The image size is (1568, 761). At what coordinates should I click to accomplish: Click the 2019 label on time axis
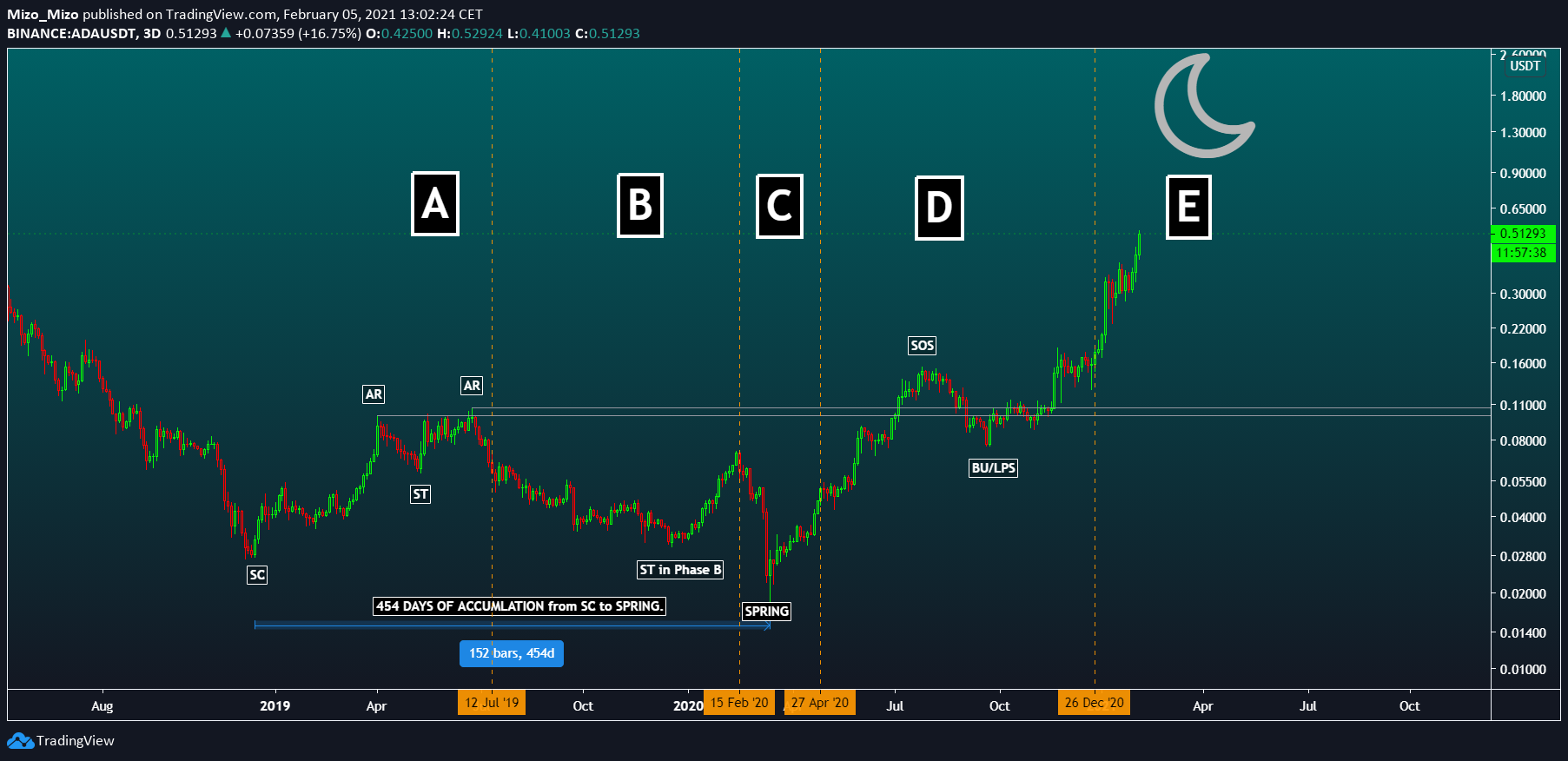[x=275, y=705]
